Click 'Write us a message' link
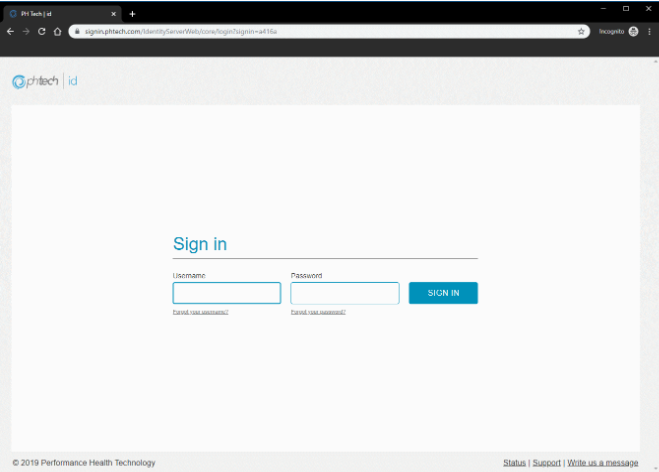Screen dimensions: 659x472 602,463
